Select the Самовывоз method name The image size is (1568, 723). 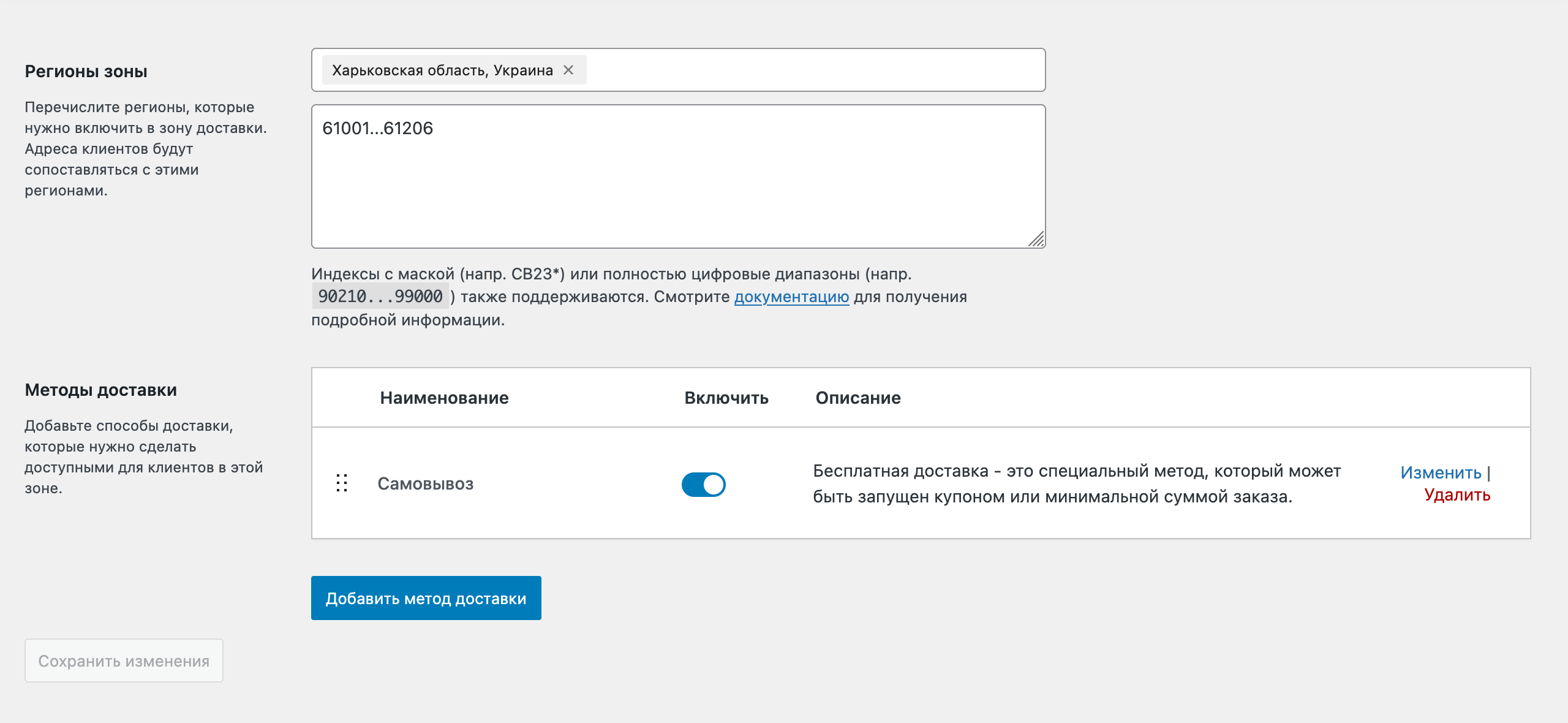pyautogui.click(x=426, y=484)
